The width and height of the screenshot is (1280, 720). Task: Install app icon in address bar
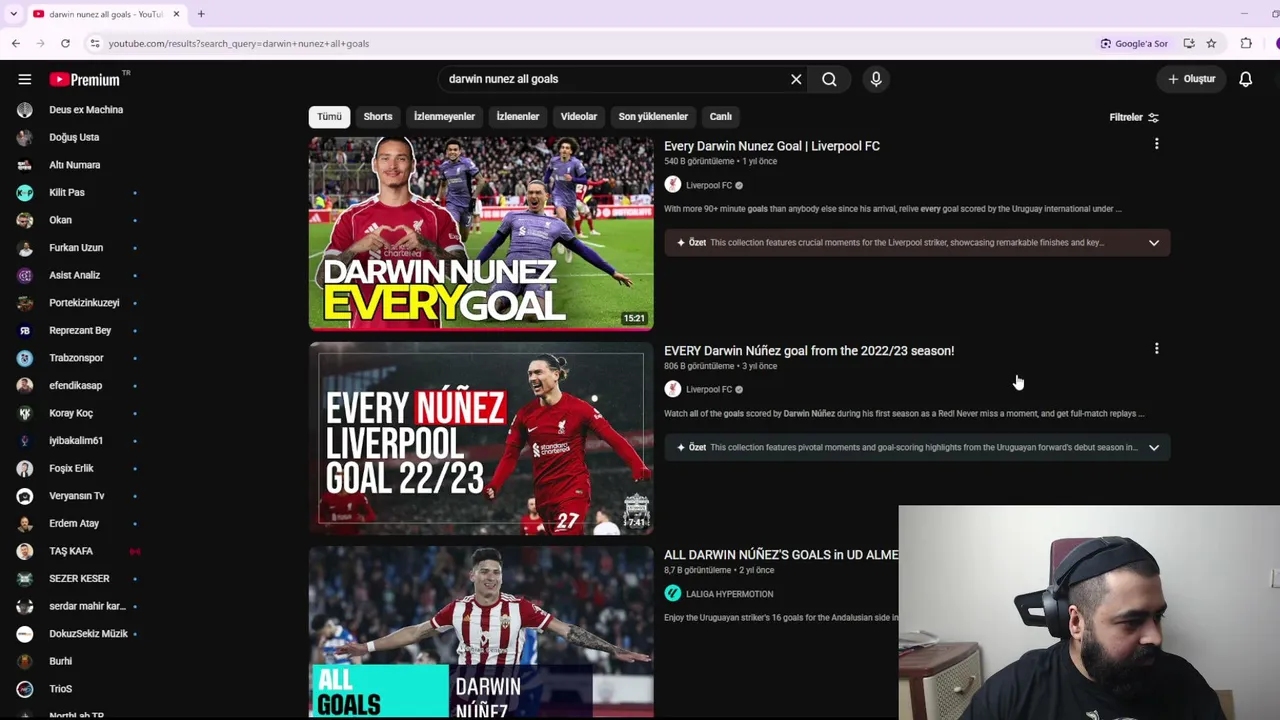[1189, 43]
